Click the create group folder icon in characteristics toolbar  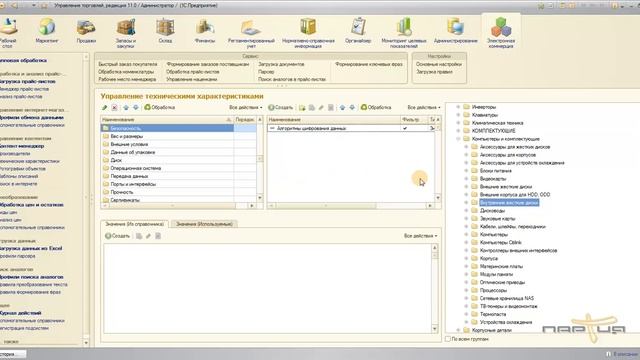[302, 107]
